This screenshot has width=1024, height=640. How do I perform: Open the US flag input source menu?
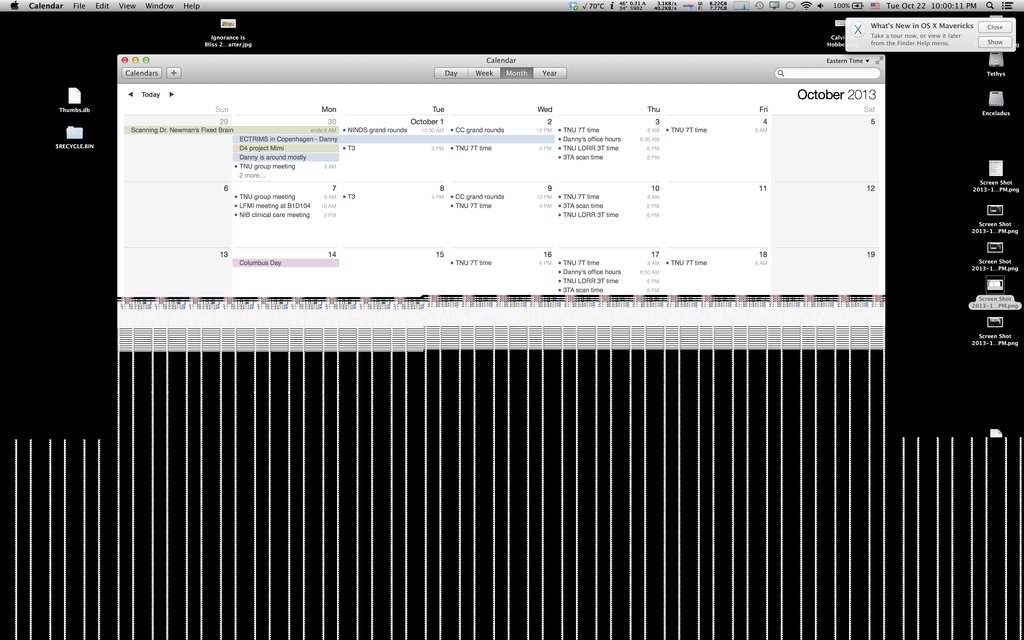875,6
